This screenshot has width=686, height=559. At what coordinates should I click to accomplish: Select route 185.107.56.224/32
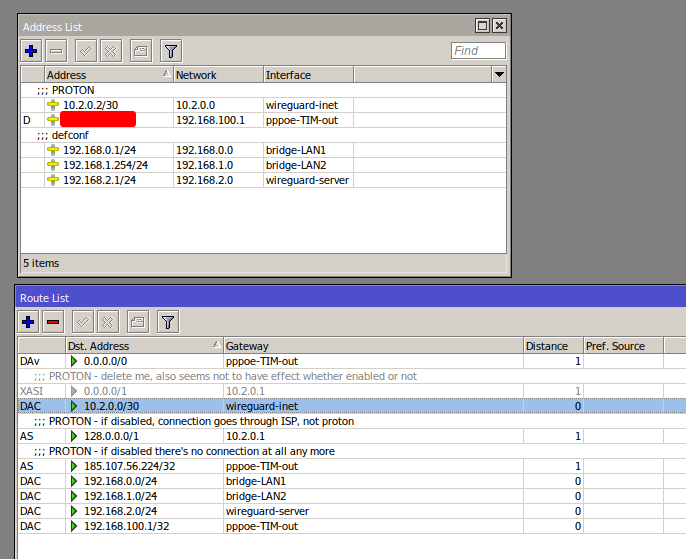352,466
